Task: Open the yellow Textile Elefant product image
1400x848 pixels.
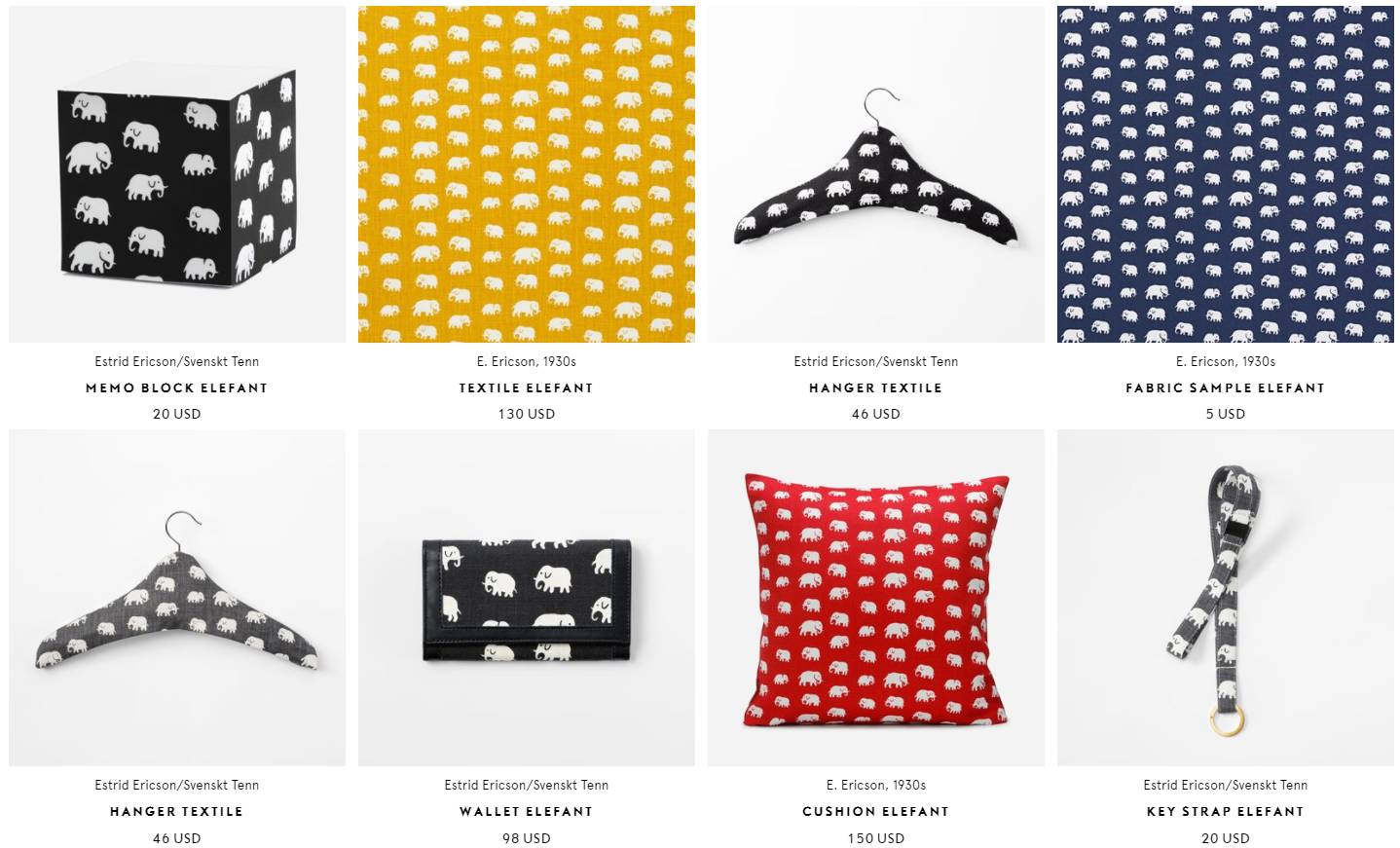Action: click(527, 174)
